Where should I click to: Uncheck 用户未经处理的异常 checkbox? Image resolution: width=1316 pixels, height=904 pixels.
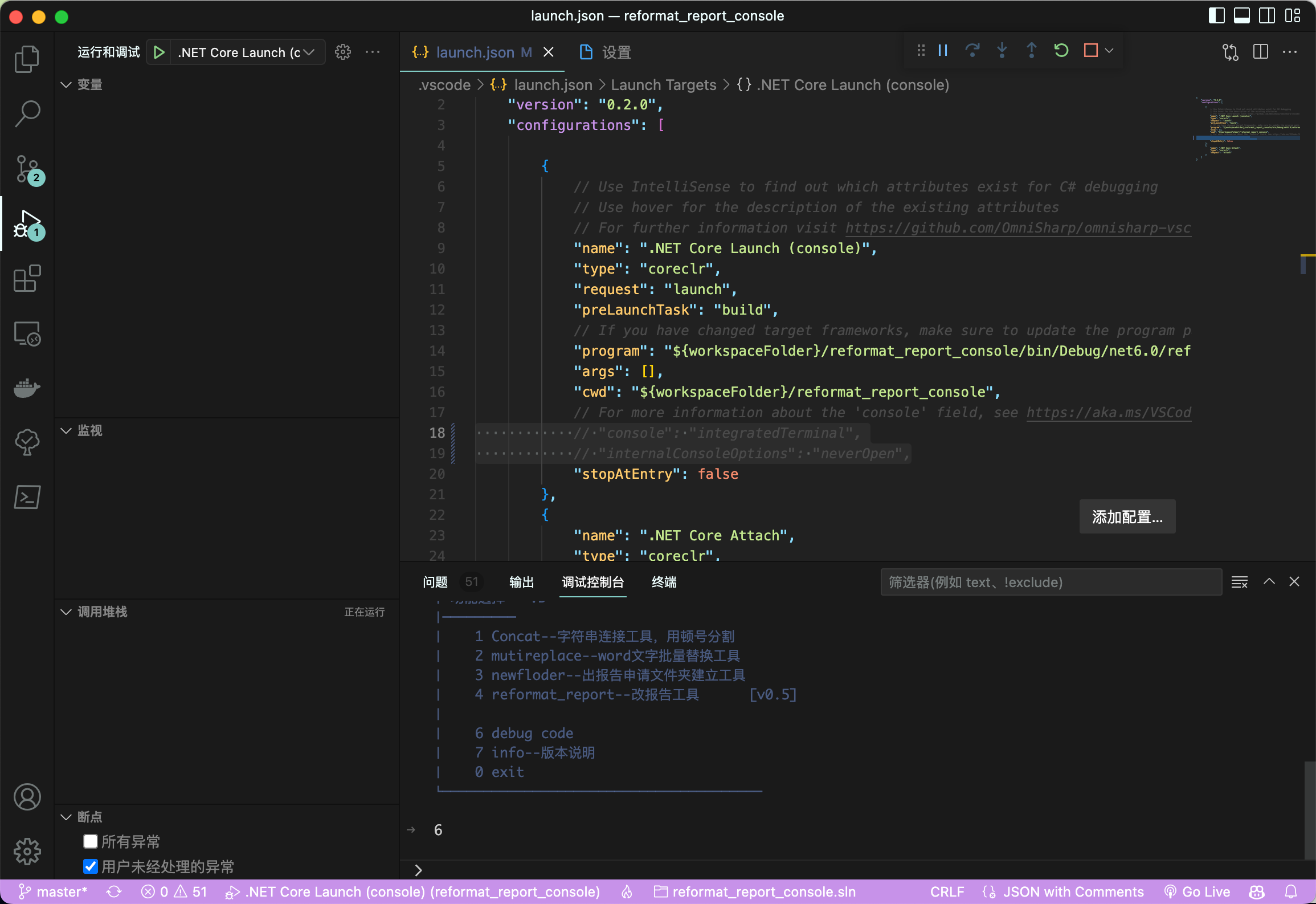[x=90, y=866]
